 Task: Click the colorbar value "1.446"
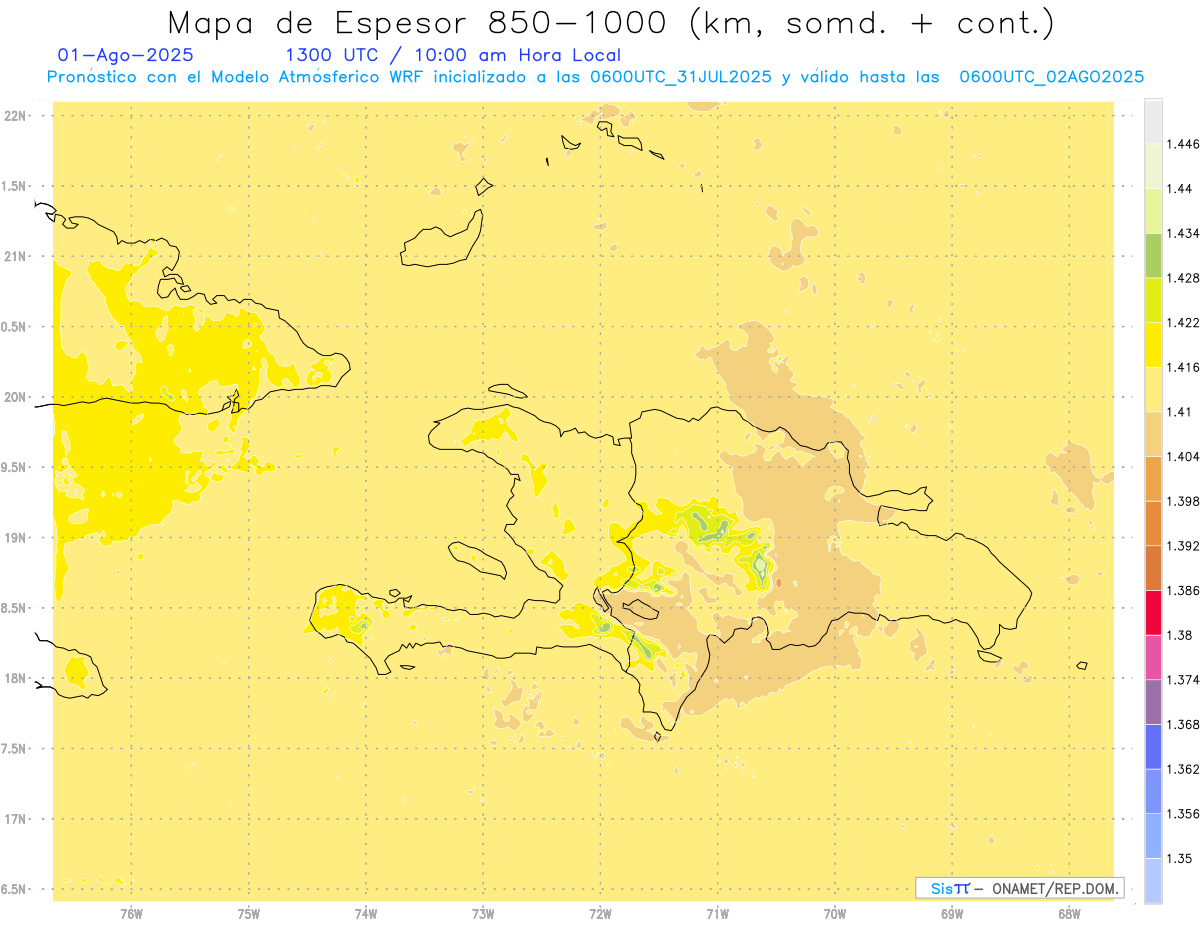point(1183,144)
